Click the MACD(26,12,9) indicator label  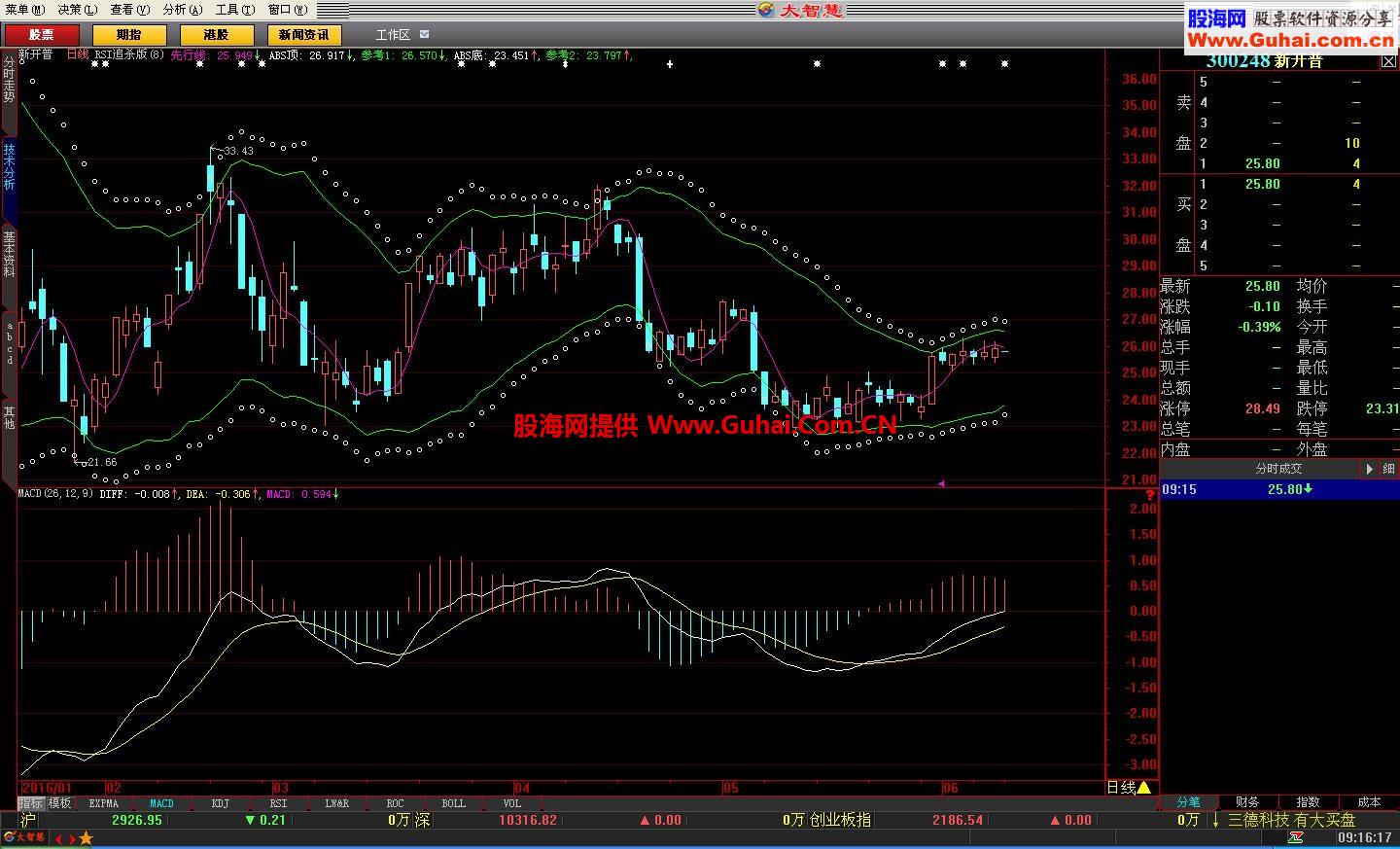pyautogui.click(x=56, y=494)
